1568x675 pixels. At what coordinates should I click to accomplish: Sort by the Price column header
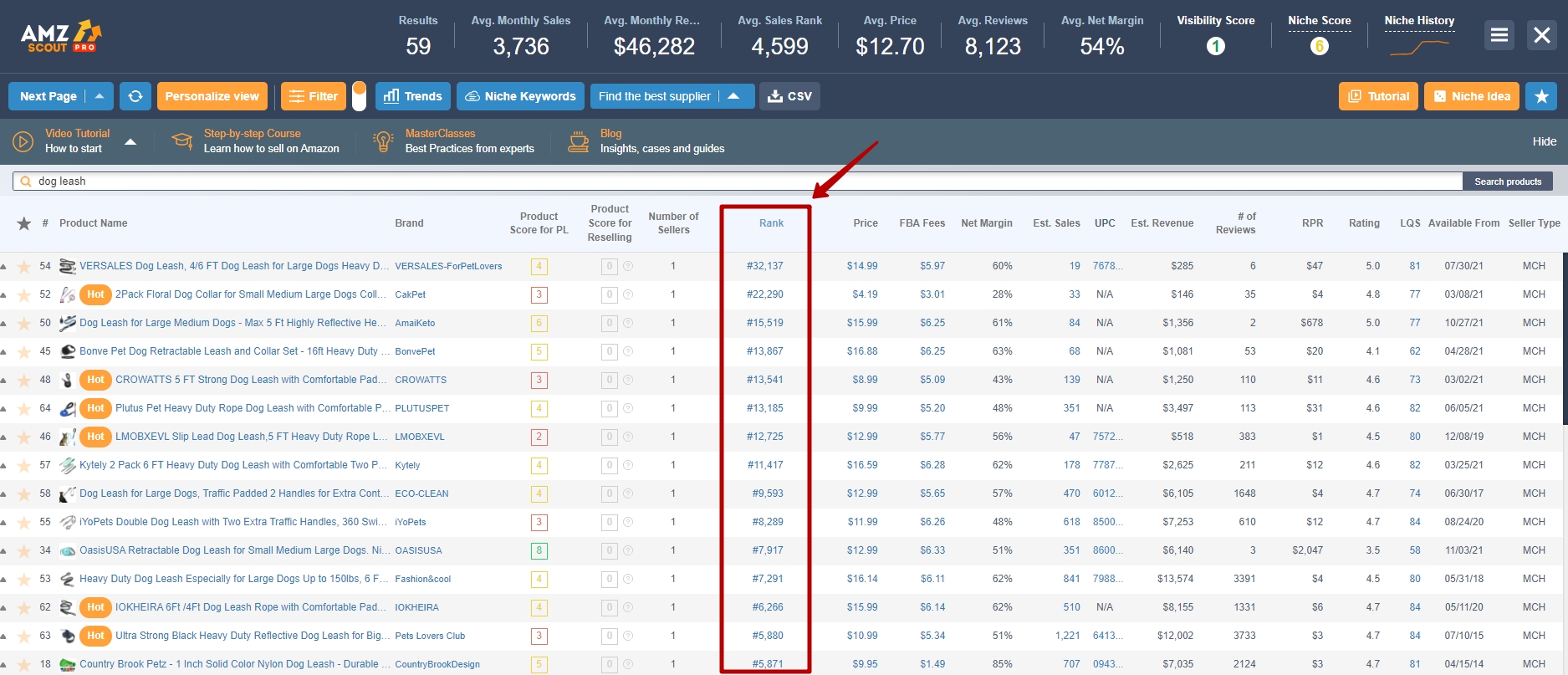pyautogui.click(x=866, y=223)
